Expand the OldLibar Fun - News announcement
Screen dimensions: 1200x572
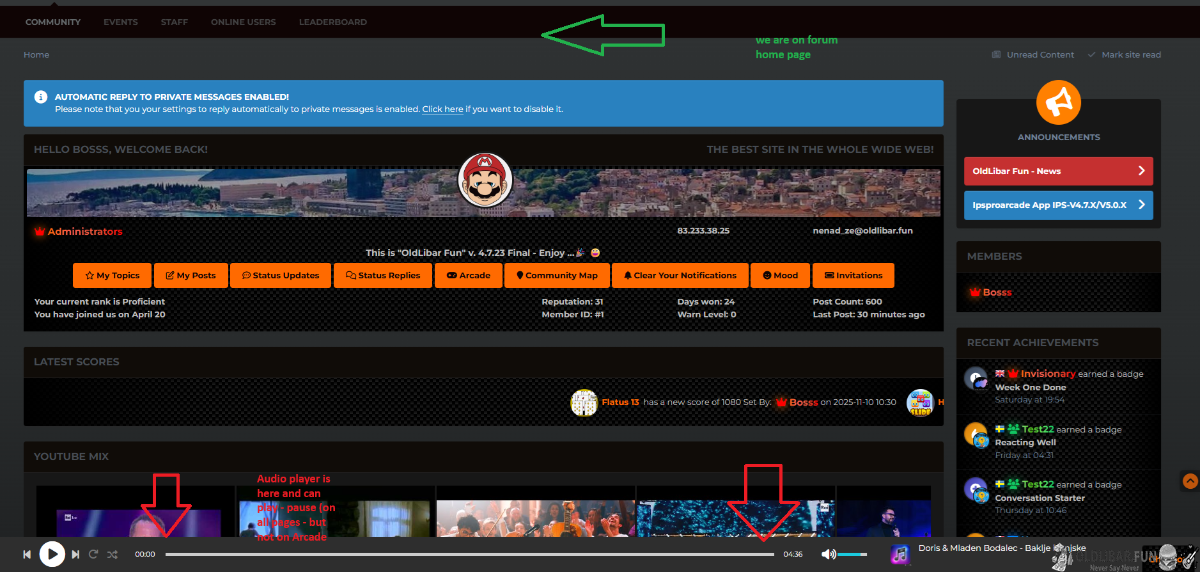coord(1058,171)
